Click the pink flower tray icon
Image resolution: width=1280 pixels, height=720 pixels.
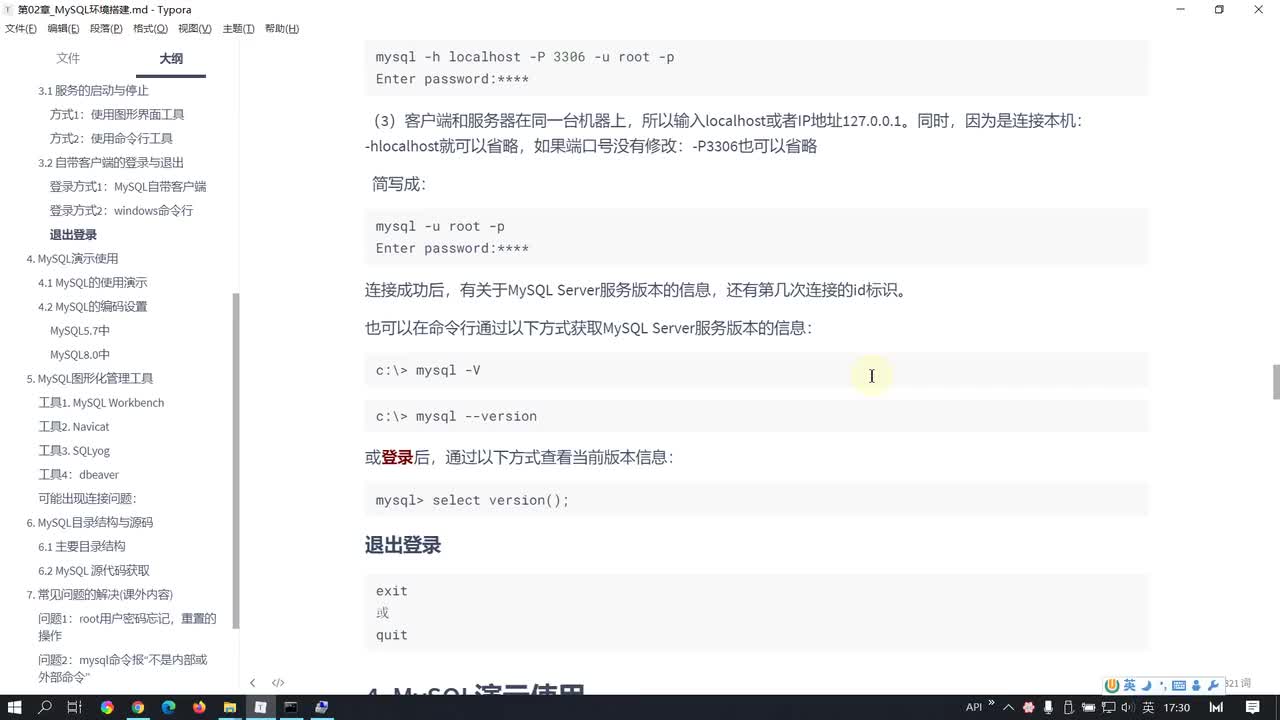click(x=1028, y=707)
